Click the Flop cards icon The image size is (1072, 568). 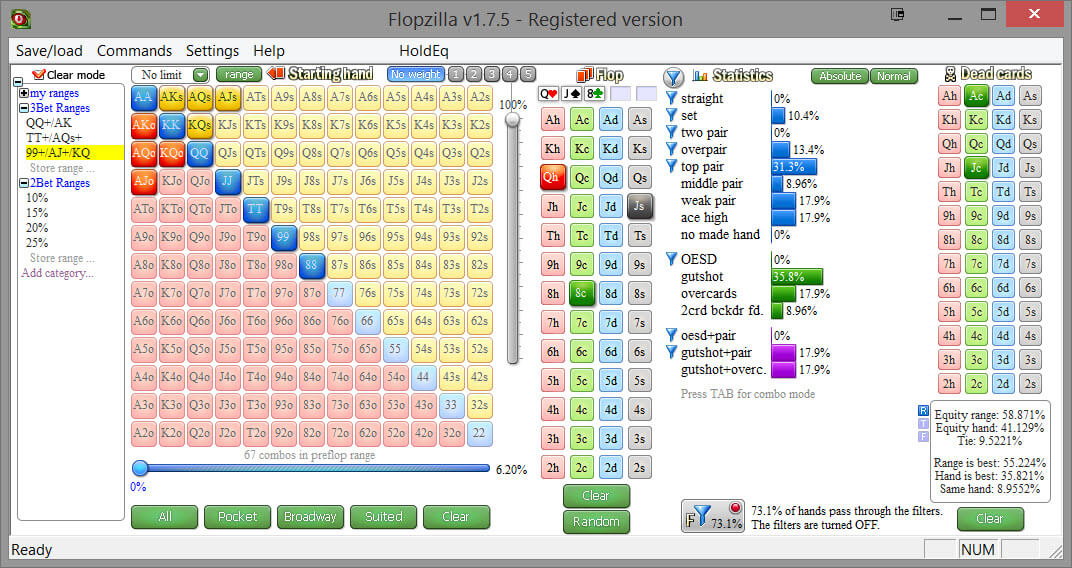[585, 75]
